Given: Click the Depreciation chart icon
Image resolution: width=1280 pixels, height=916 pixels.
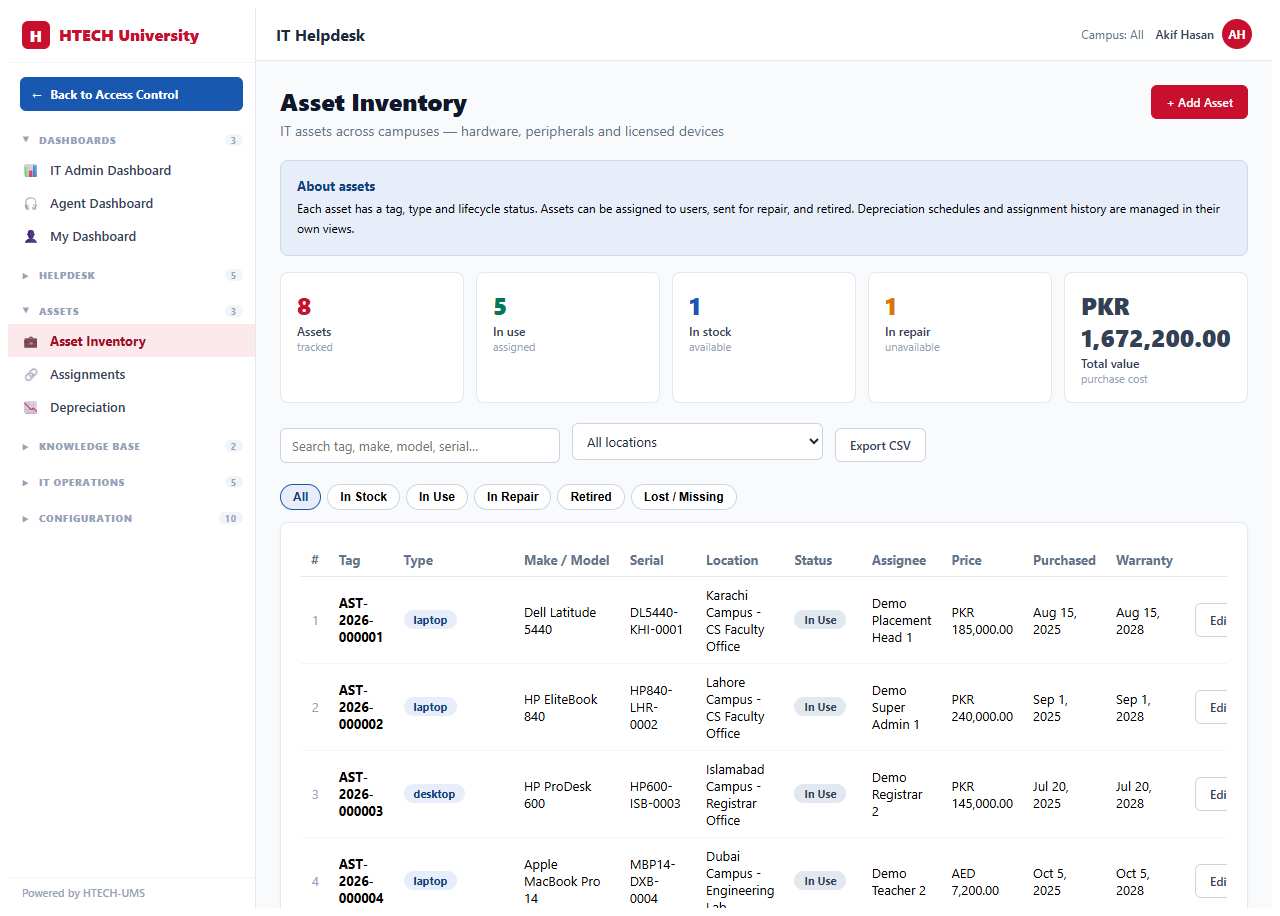Looking at the screenshot, I should click(30, 408).
